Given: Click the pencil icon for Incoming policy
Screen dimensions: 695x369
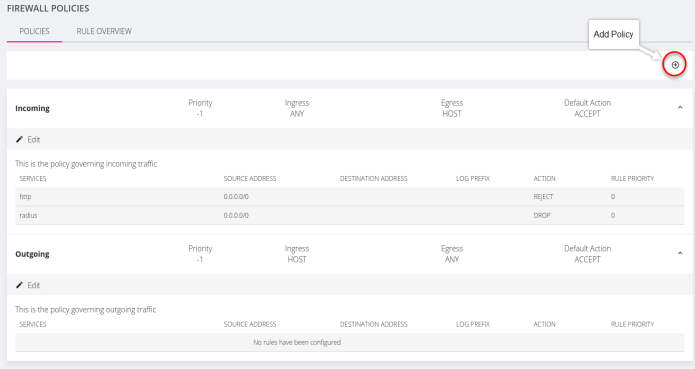Looking at the screenshot, I should 19,140.
